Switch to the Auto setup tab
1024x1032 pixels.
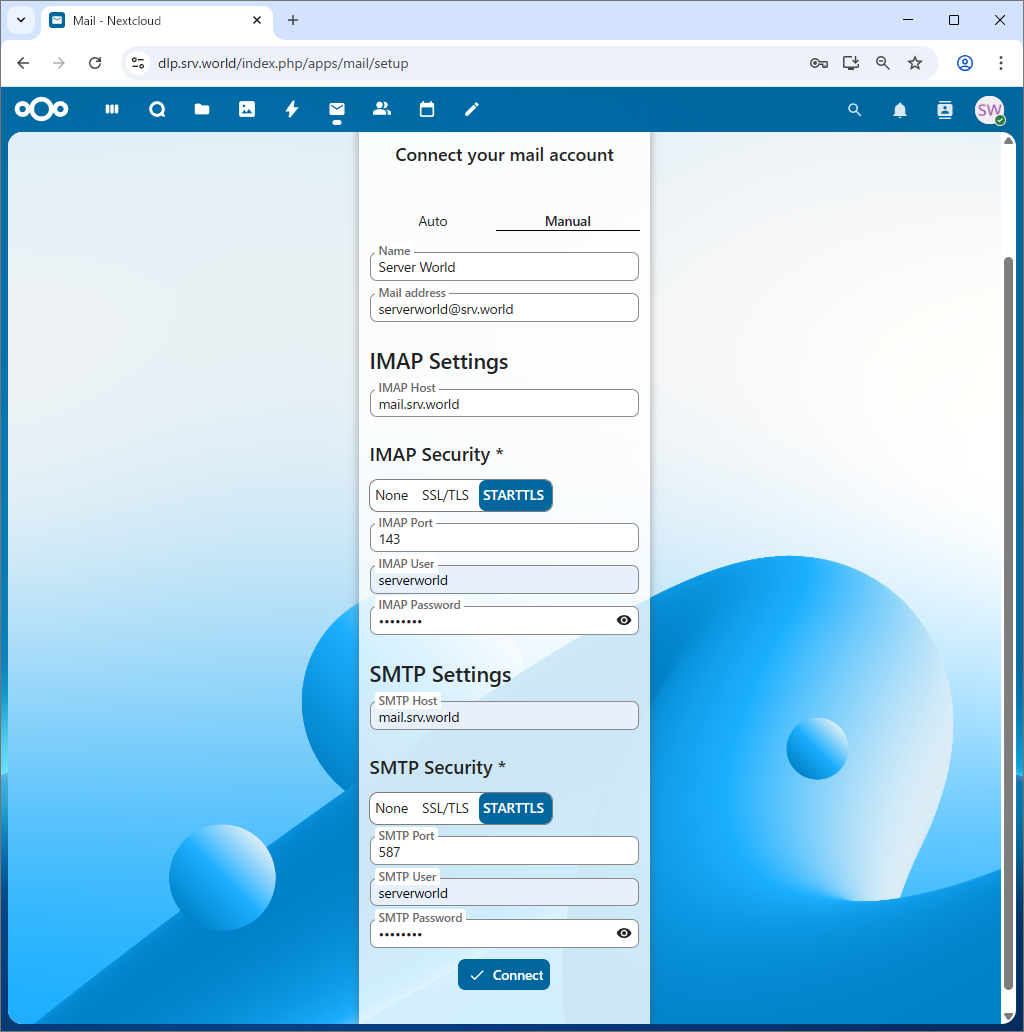[433, 221]
